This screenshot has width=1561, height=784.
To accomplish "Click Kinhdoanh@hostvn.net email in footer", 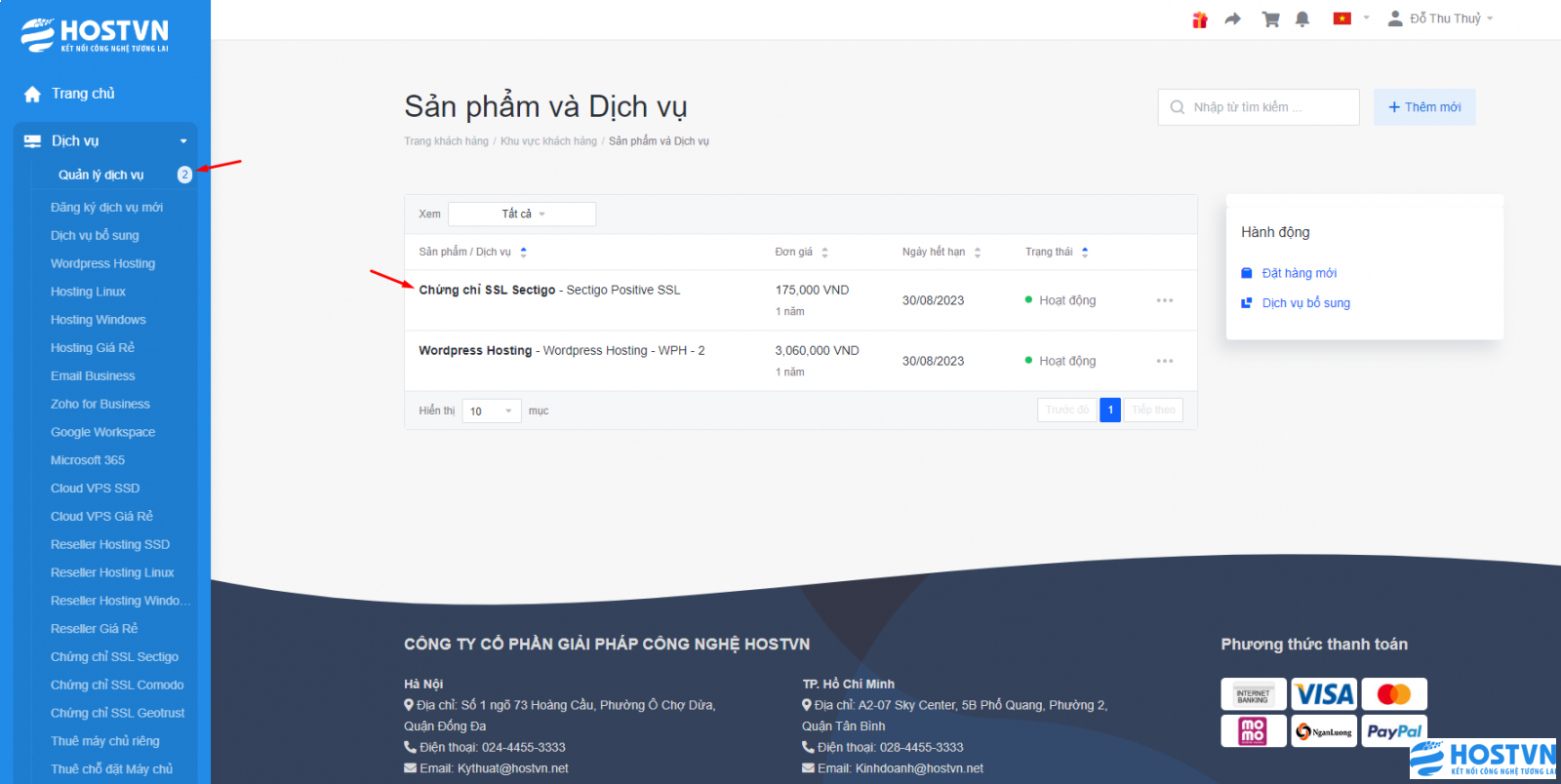I will 919,768.
